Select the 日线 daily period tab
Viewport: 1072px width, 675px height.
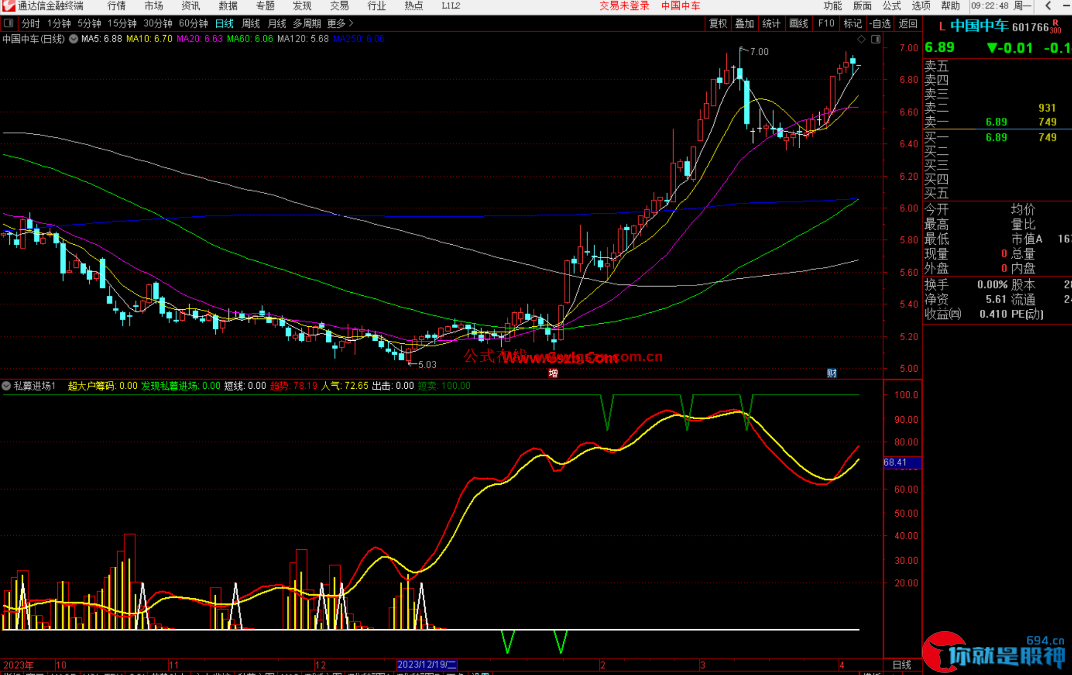[x=224, y=23]
